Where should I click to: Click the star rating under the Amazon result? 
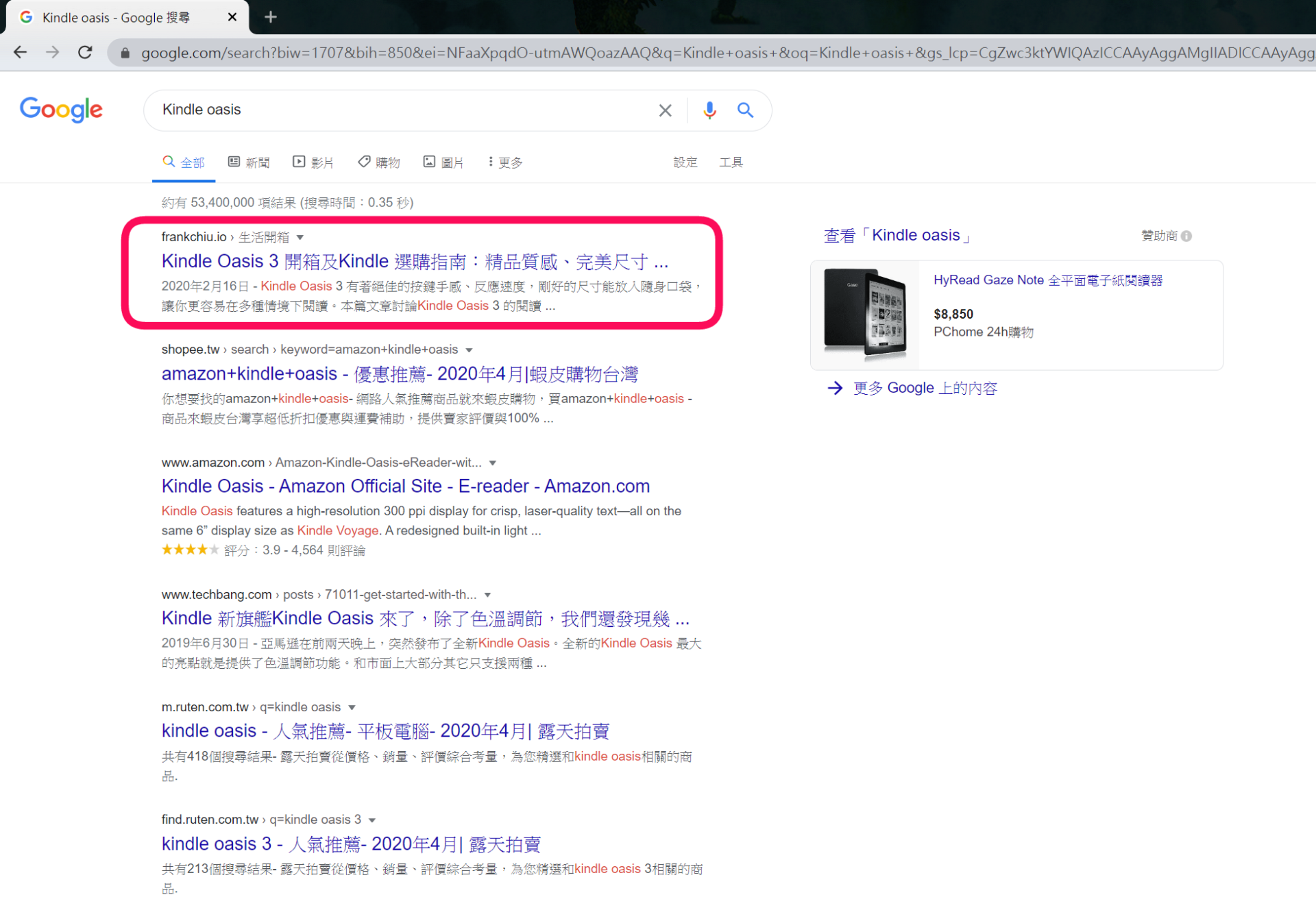190,549
